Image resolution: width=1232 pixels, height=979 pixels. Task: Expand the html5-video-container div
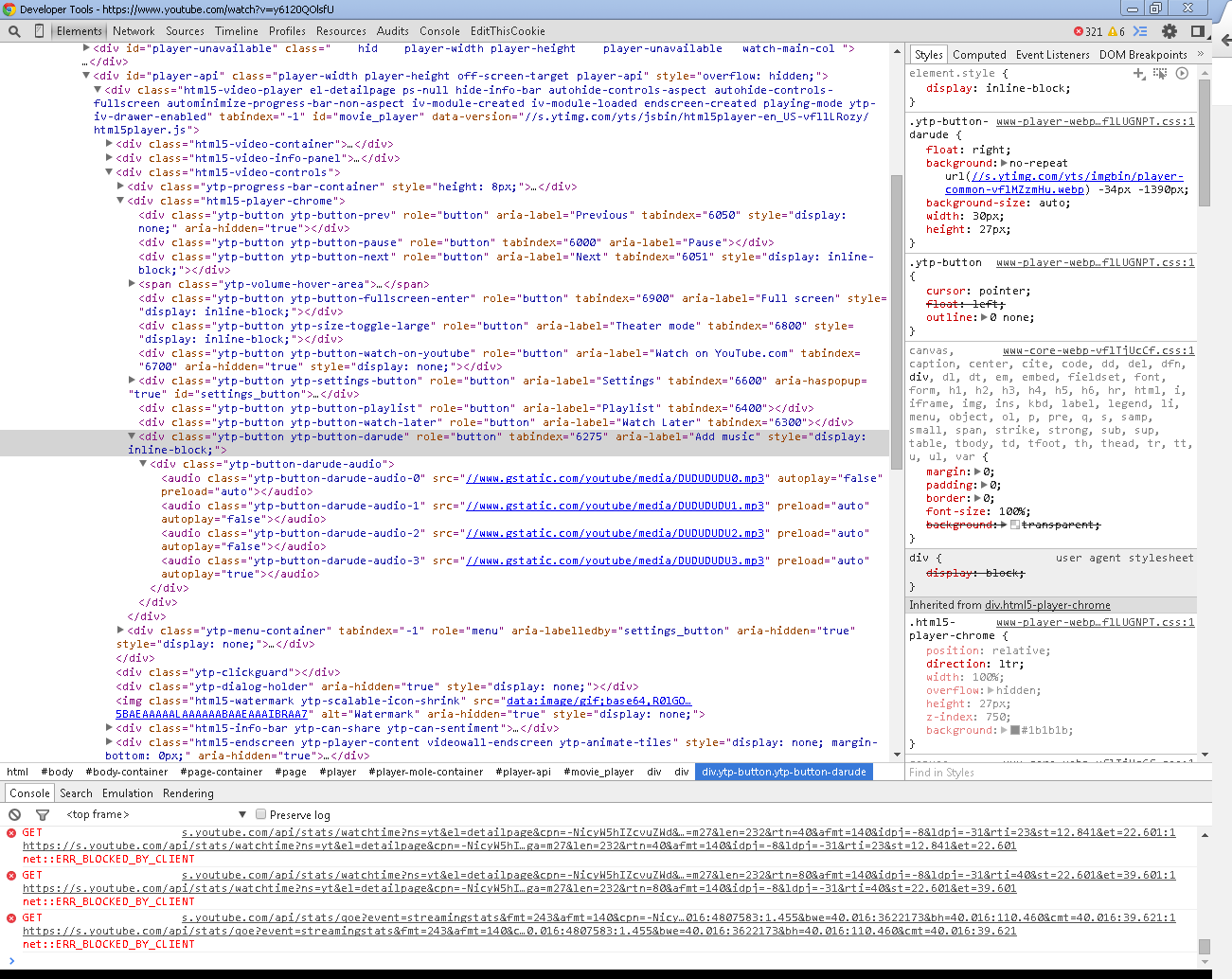click(x=109, y=144)
